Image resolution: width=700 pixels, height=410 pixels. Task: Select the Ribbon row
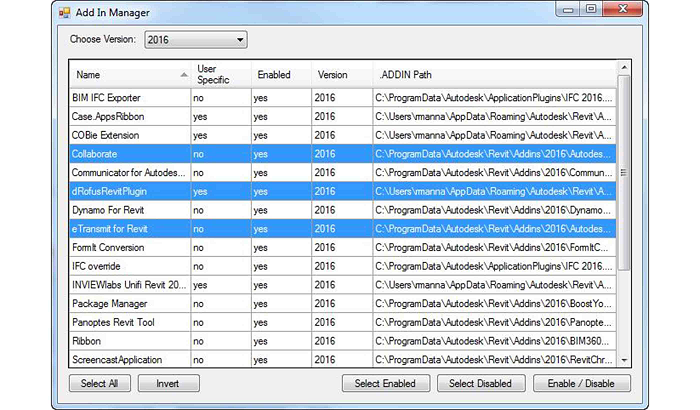click(342, 341)
